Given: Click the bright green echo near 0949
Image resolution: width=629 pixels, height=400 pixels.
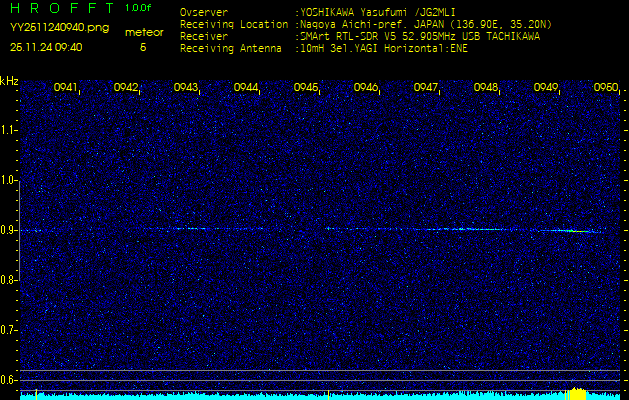Looking at the screenshot, I should click(568, 231).
